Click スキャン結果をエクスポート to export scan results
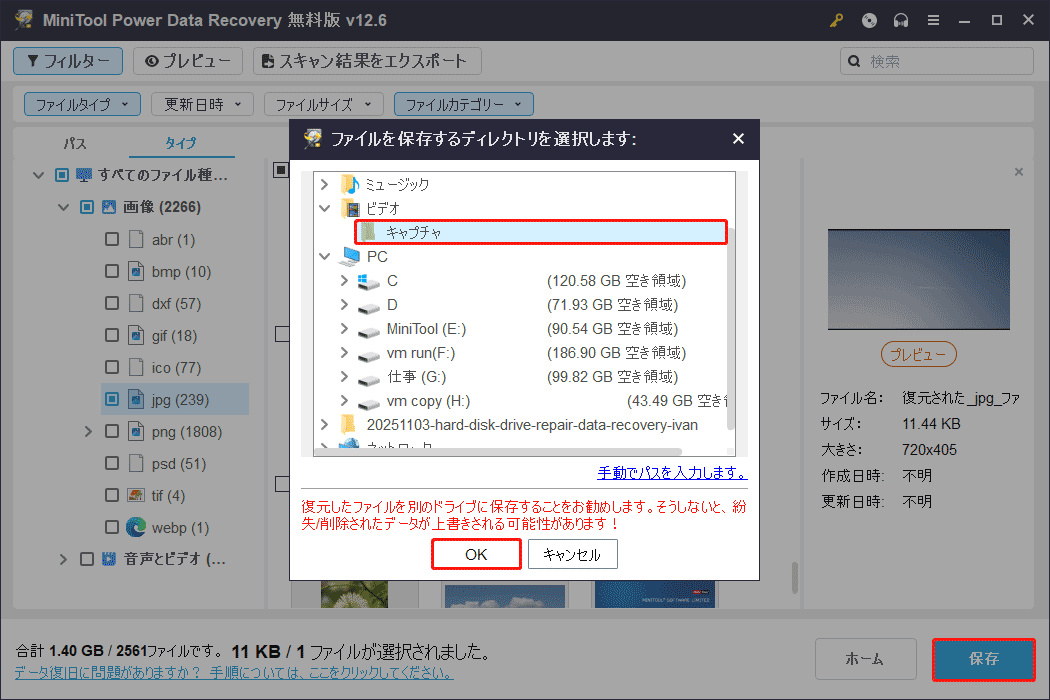 click(x=365, y=61)
